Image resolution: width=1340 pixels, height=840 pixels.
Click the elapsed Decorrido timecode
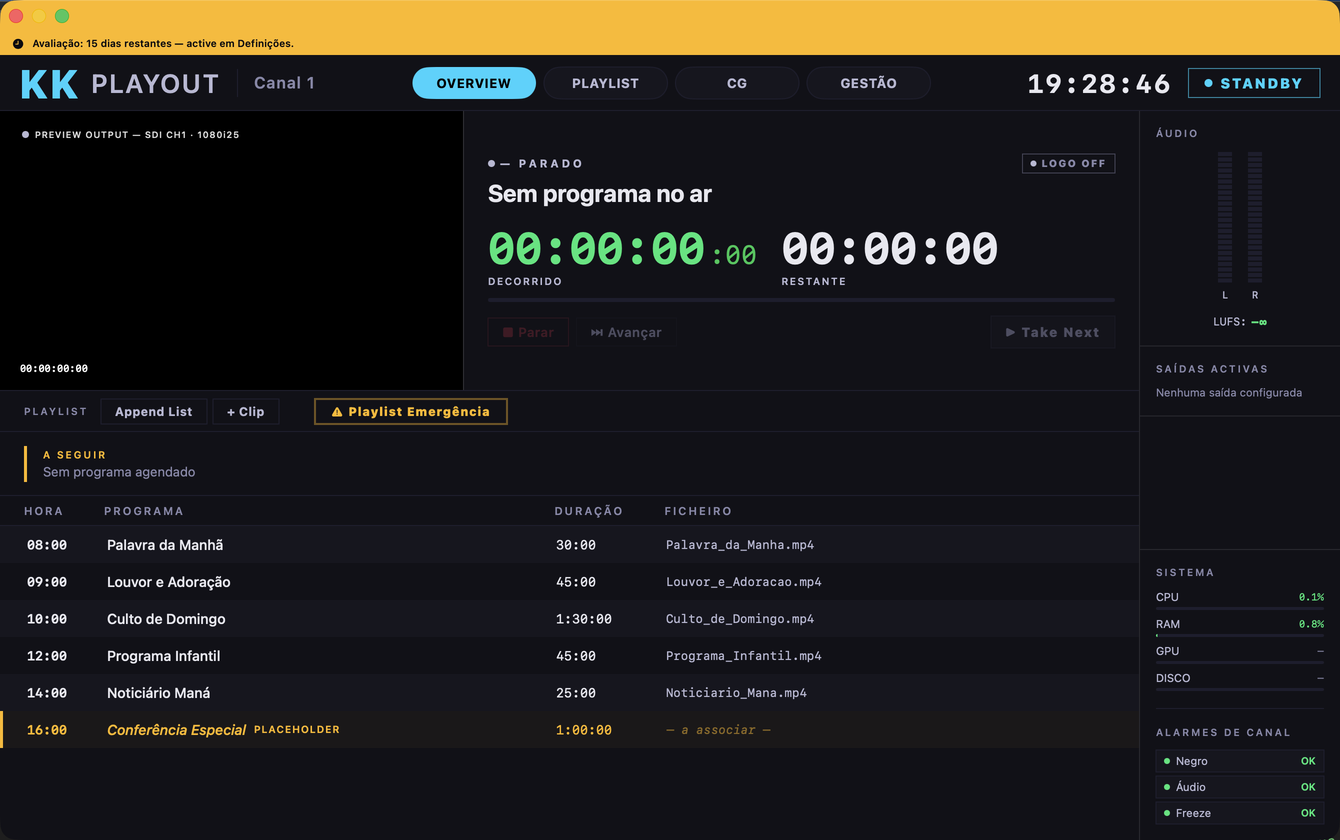point(622,250)
